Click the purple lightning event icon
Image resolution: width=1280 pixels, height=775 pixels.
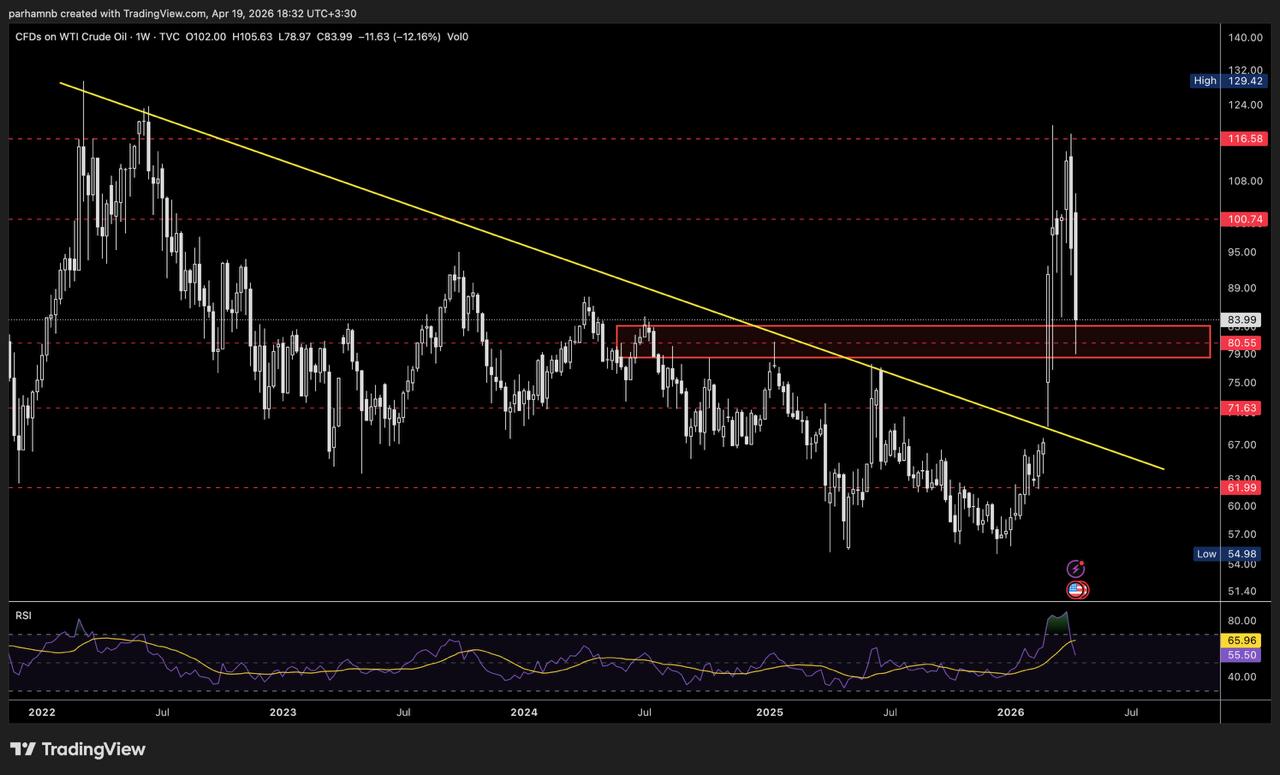pyautogui.click(x=1076, y=568)
